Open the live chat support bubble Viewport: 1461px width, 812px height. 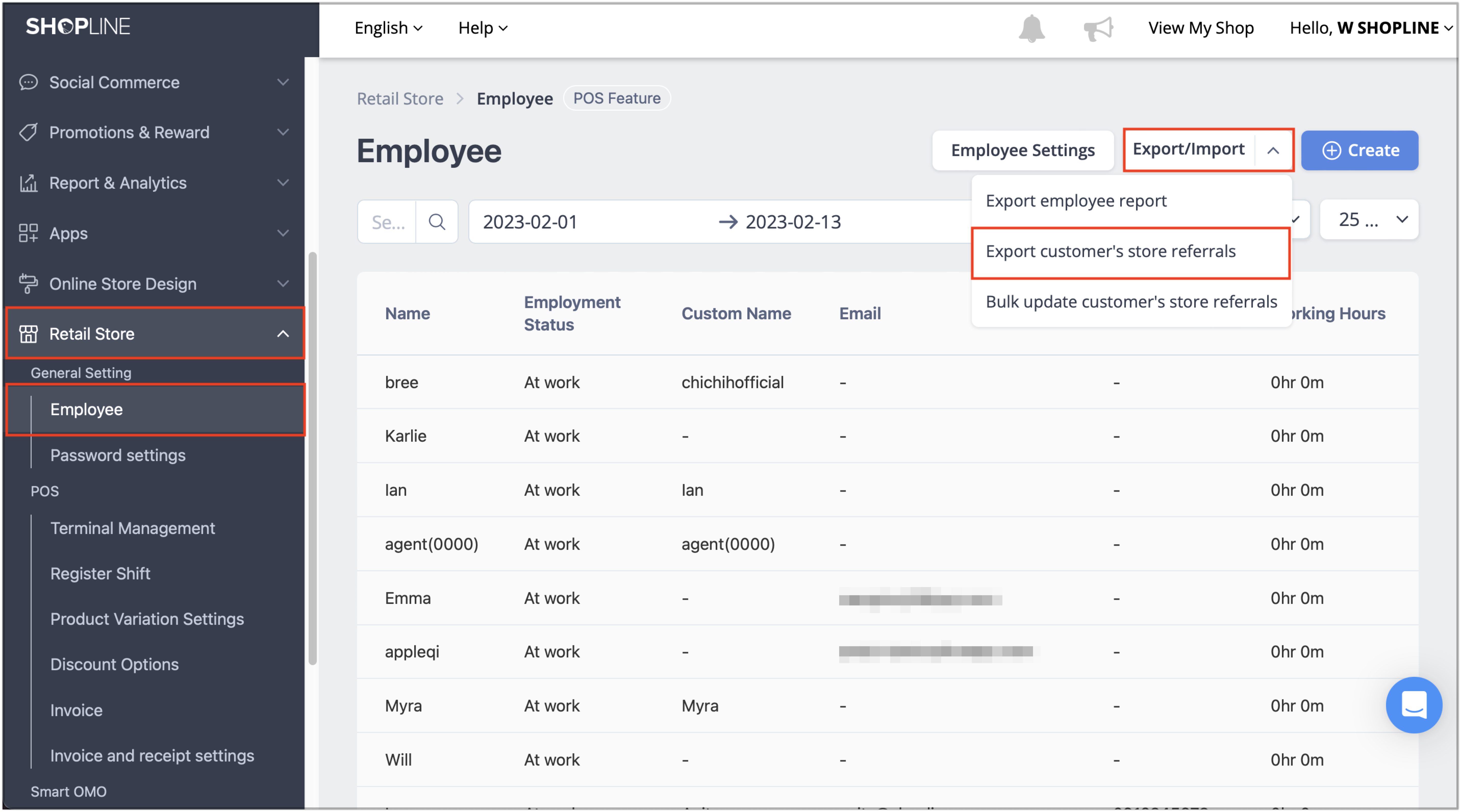click(x=1413, y=705)
